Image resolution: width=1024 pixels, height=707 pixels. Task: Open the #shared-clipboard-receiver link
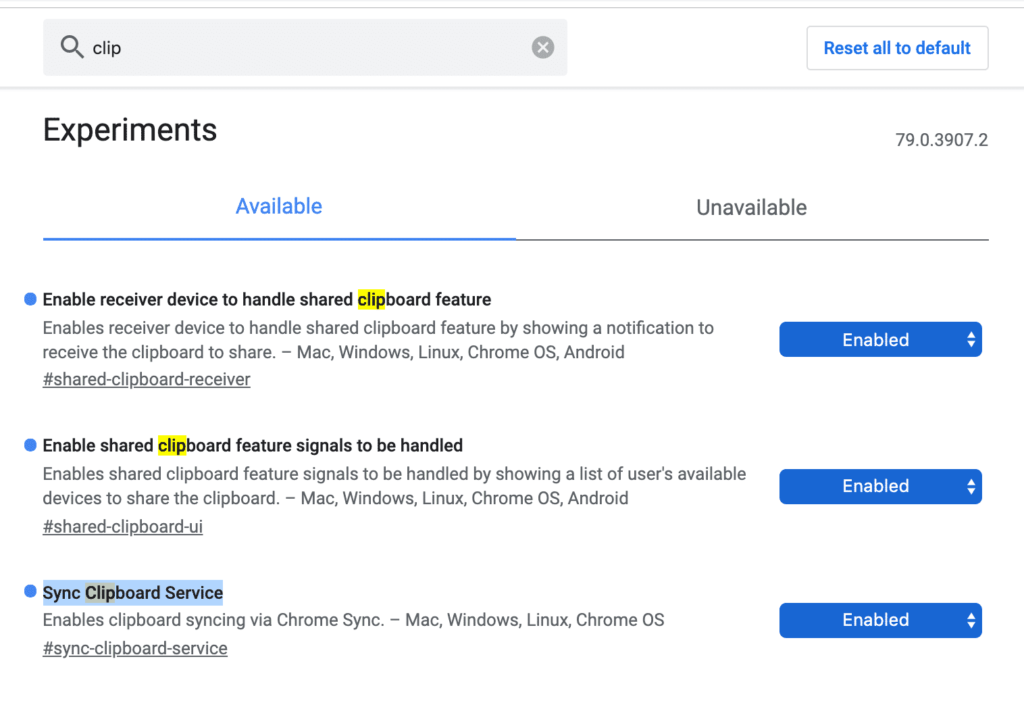coord(146,379)
